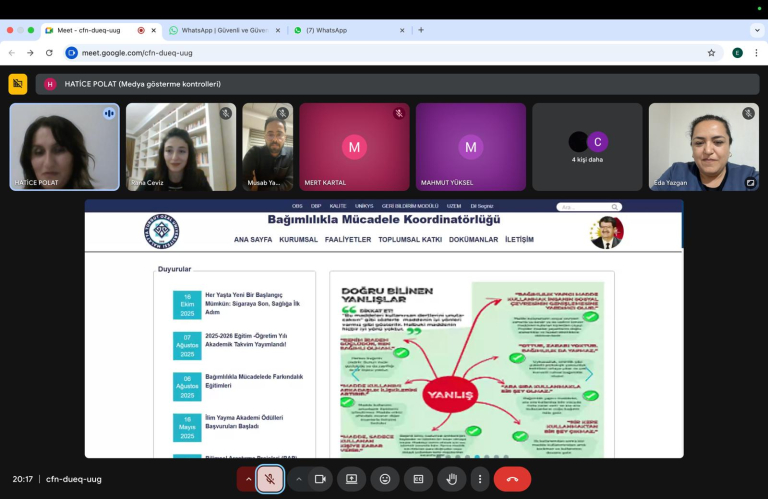The width and height of the screenshot is (768, 499).
Task: Reload the Meet page
Action: coord(48,53)
